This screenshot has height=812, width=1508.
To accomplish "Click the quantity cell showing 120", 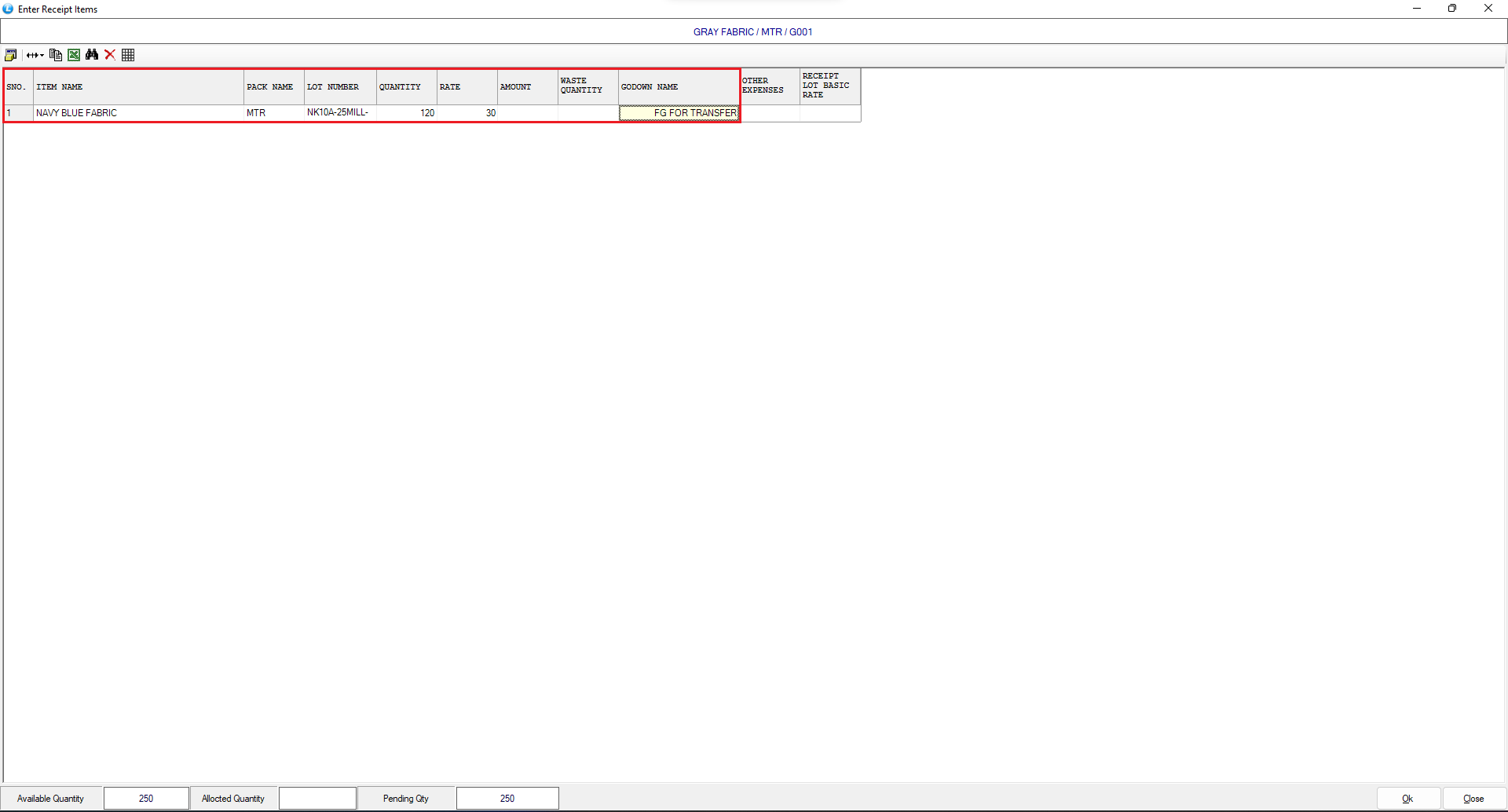I will [407, 113].
